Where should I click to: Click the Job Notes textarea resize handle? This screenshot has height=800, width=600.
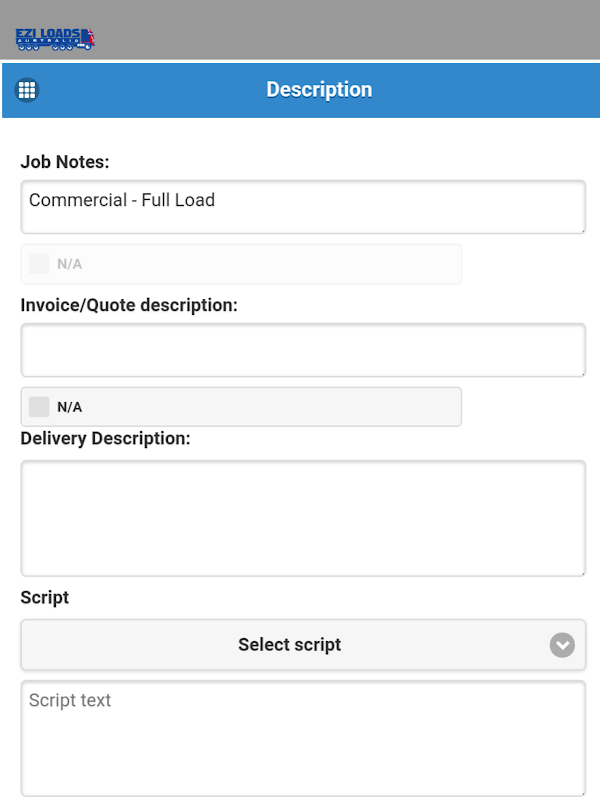tap(582, 229)
